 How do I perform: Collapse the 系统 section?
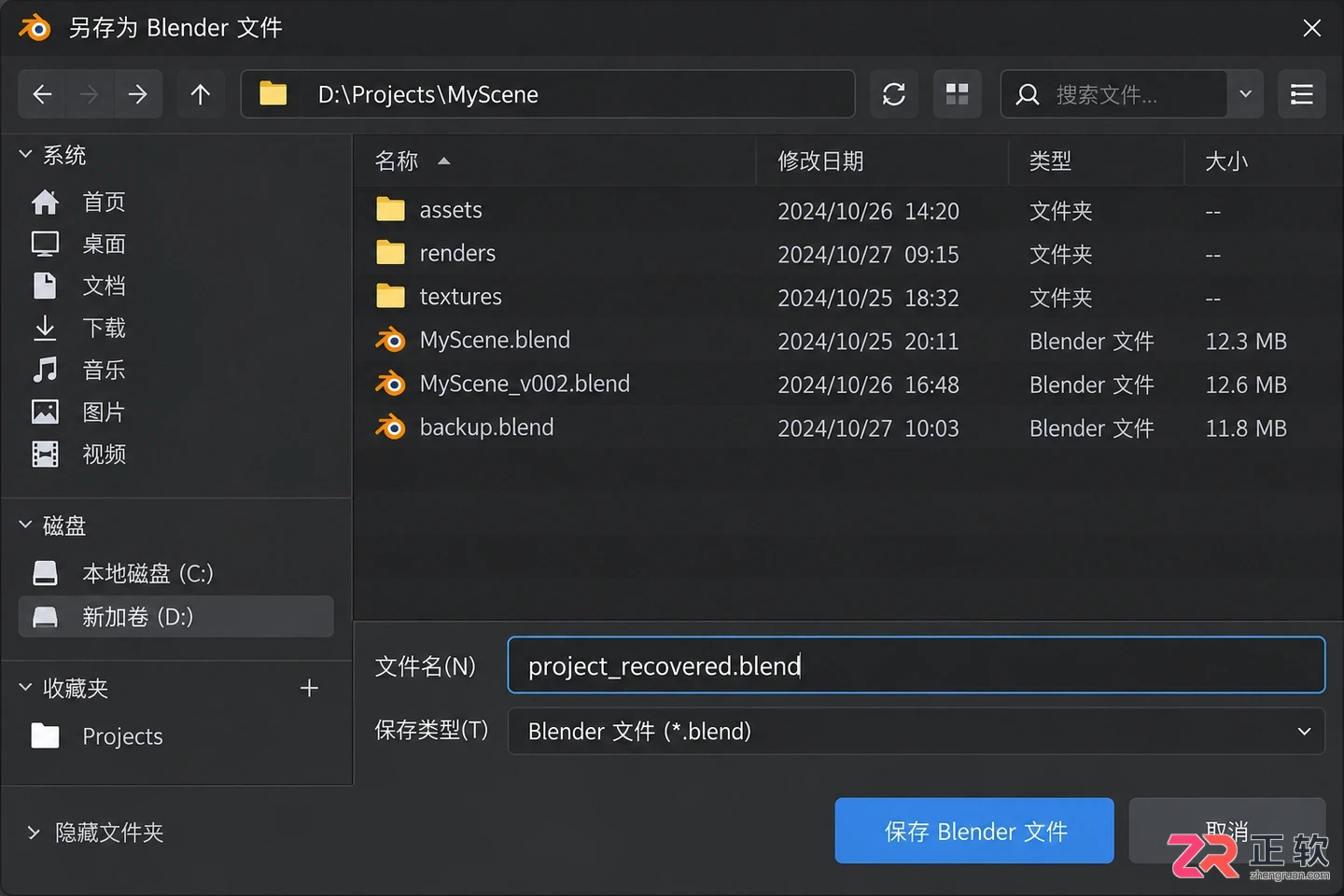coord(25,155)
